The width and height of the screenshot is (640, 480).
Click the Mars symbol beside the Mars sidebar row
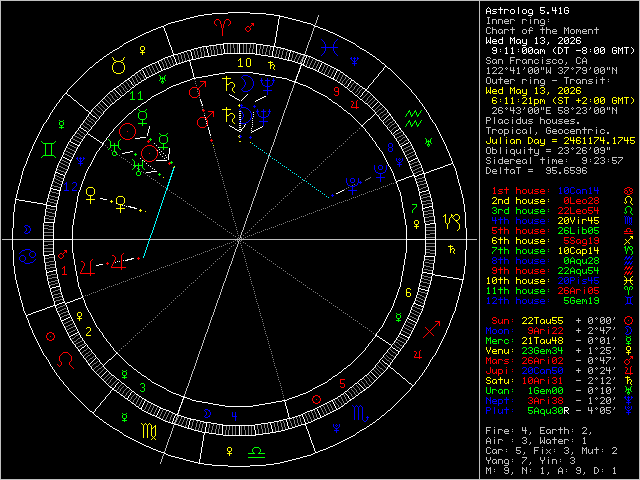(x=629, y=361)
